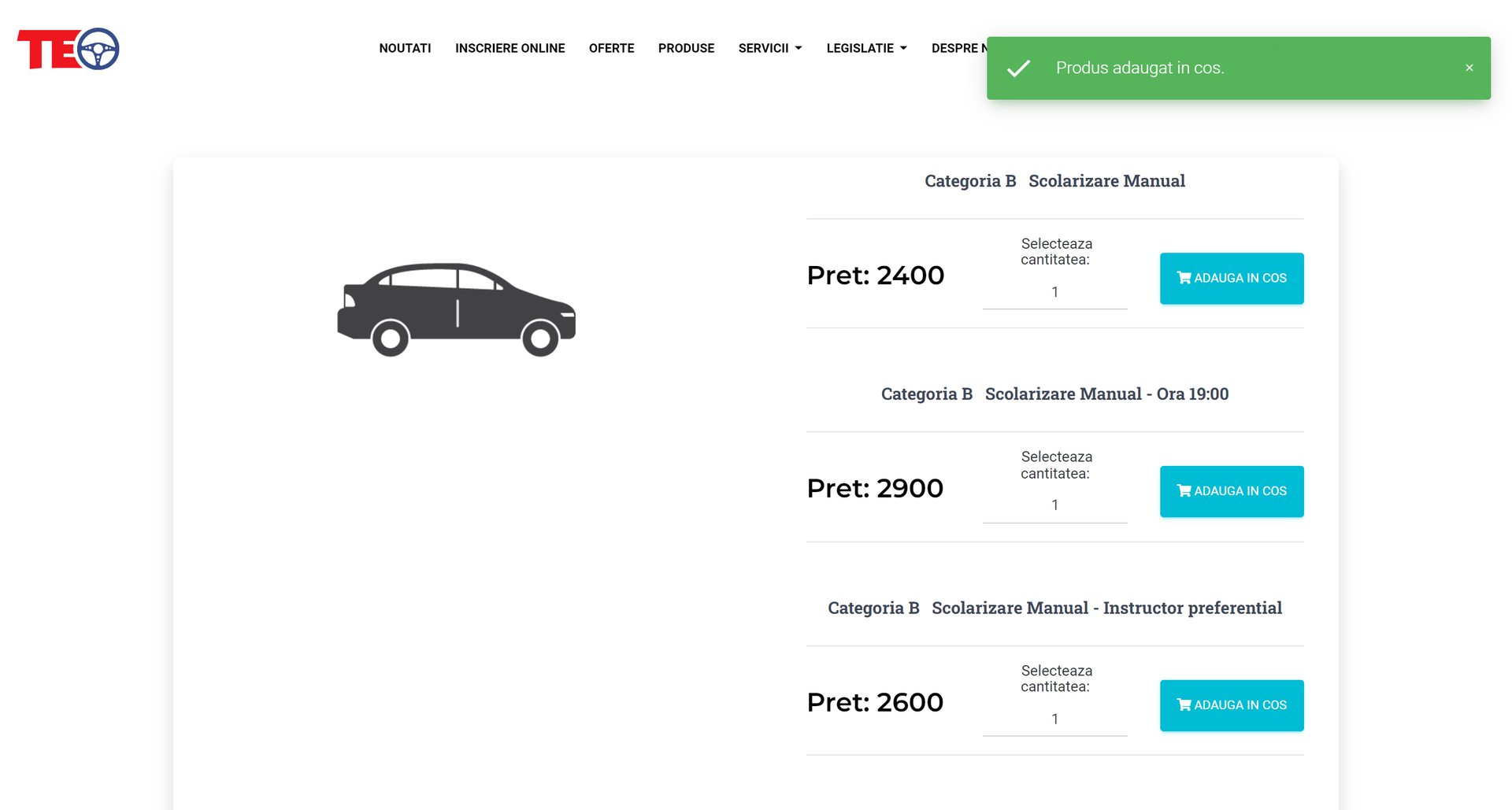Close the green notification with the X
The width and height of the screenshot is (1512, 810).
pos(1469,68)
